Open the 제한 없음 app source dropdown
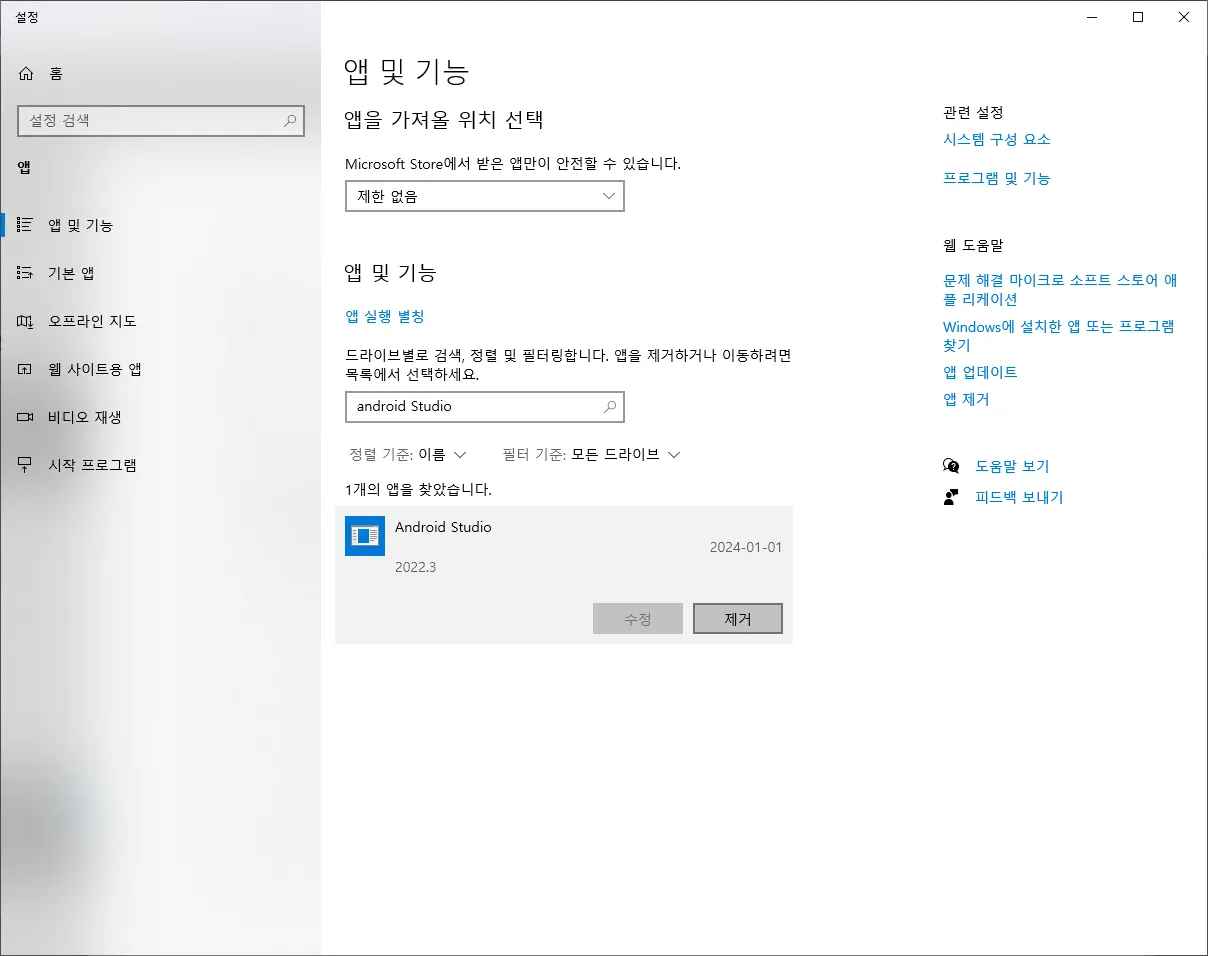This screenshot has height=956, width=1208. click(485, 196)
